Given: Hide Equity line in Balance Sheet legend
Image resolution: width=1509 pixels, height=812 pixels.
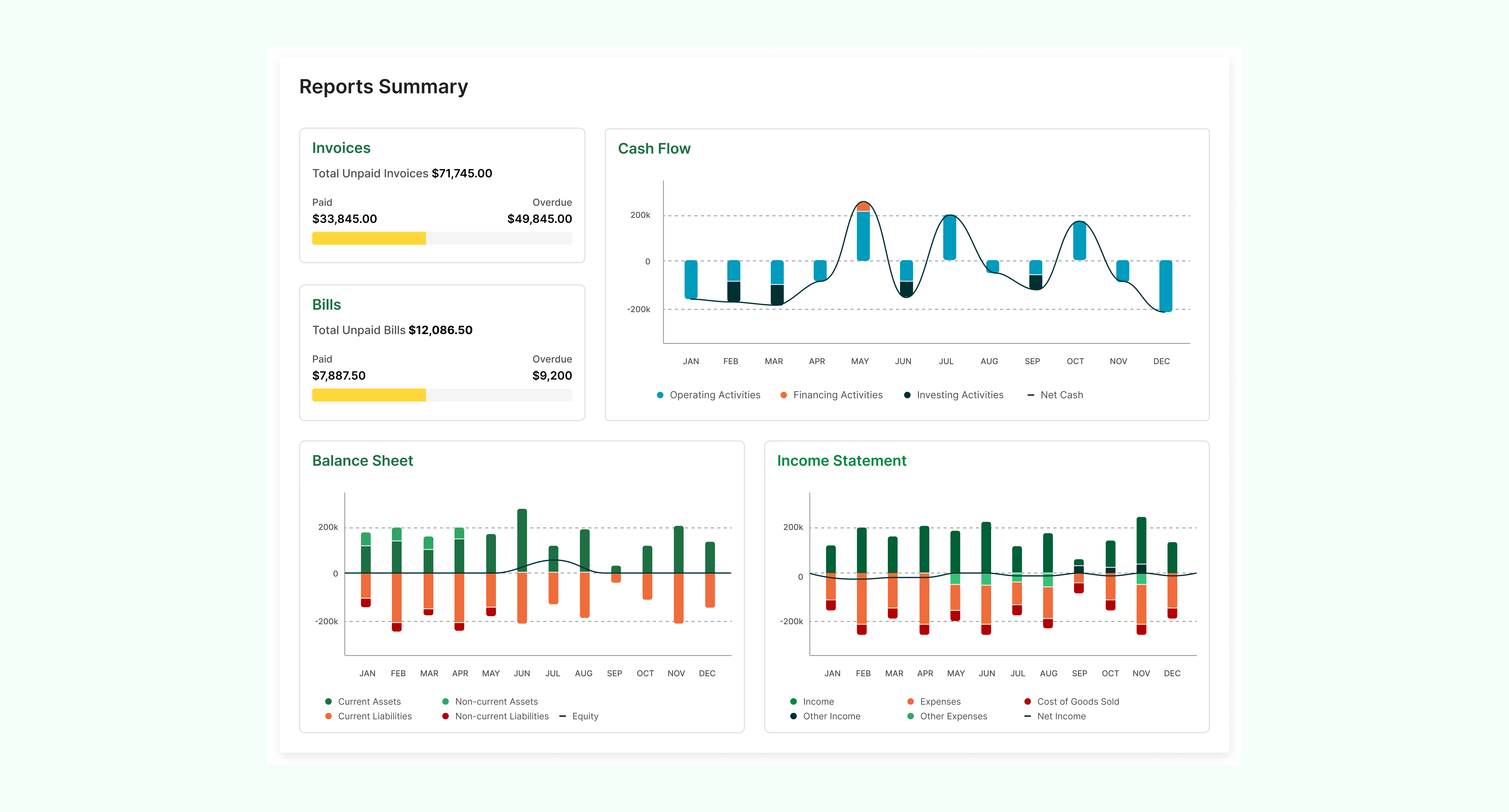Looking at the screenshot, I should 563,716.
